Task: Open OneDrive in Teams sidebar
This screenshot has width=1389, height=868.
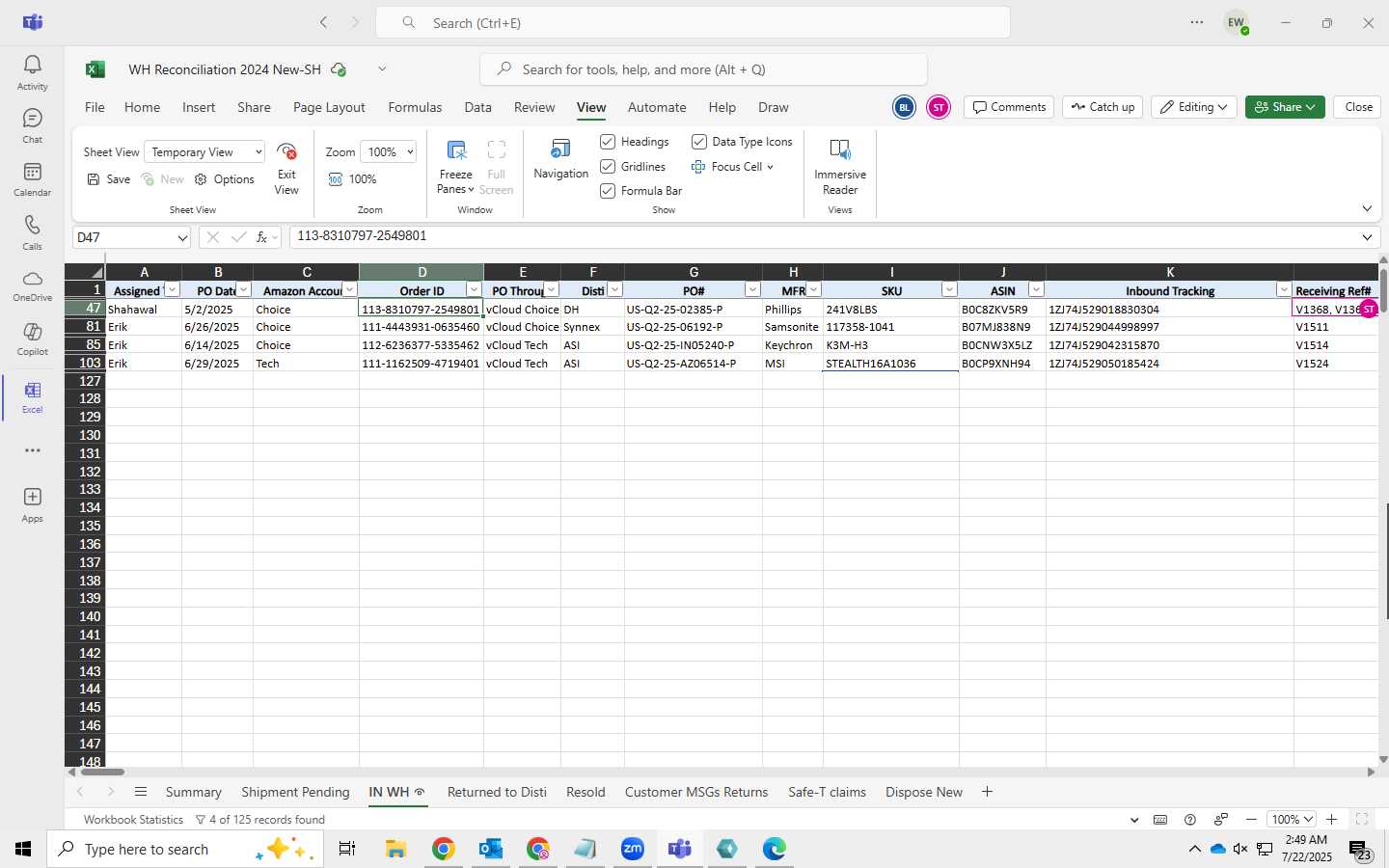Action: [32, 285]
